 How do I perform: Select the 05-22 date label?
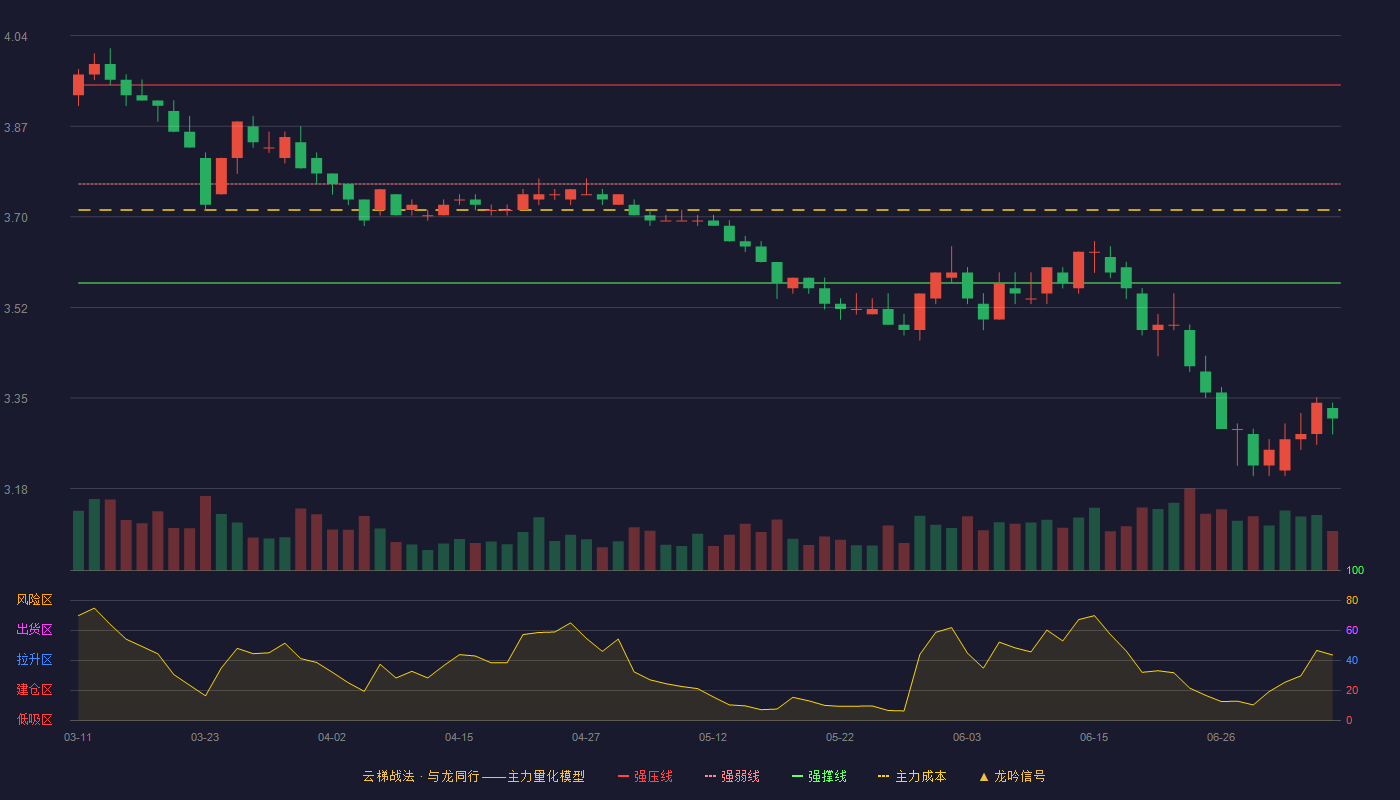pos(840,737)
